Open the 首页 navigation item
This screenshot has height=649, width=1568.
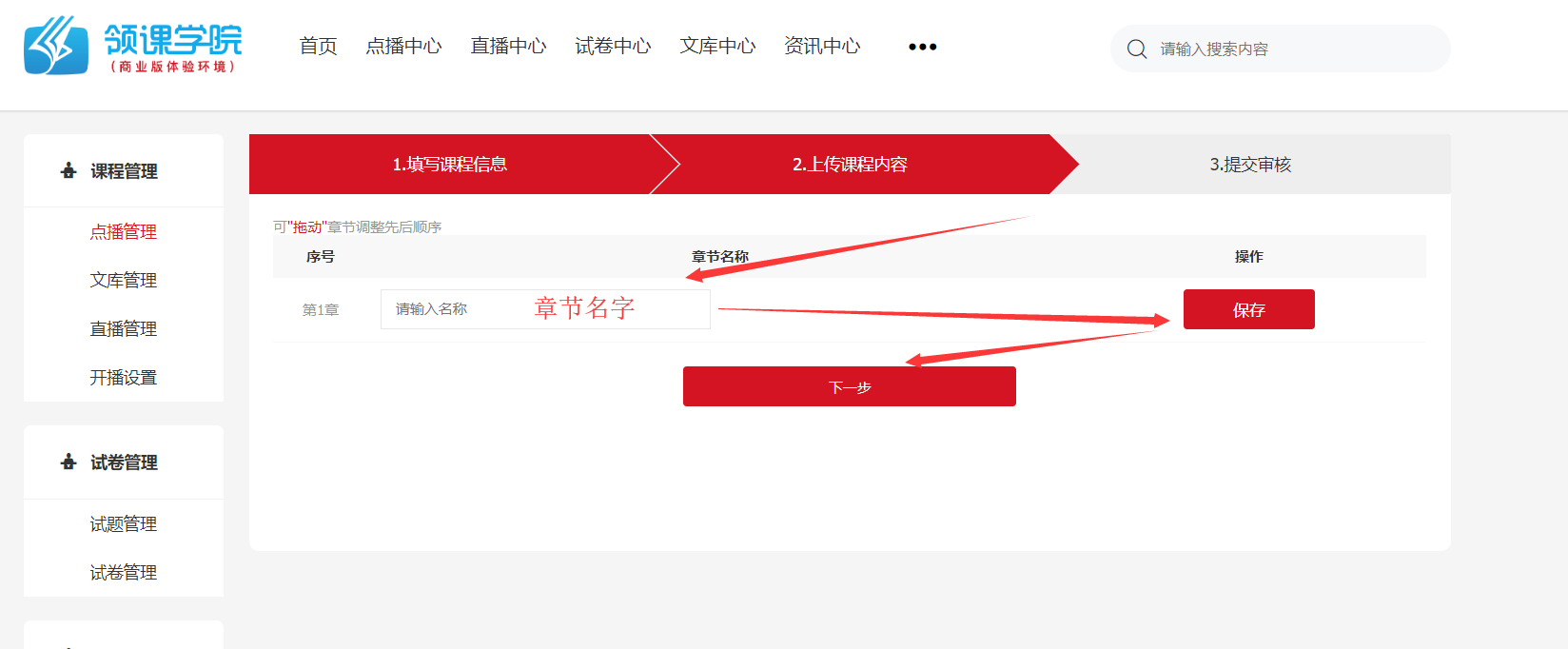(x=318, y=46)
